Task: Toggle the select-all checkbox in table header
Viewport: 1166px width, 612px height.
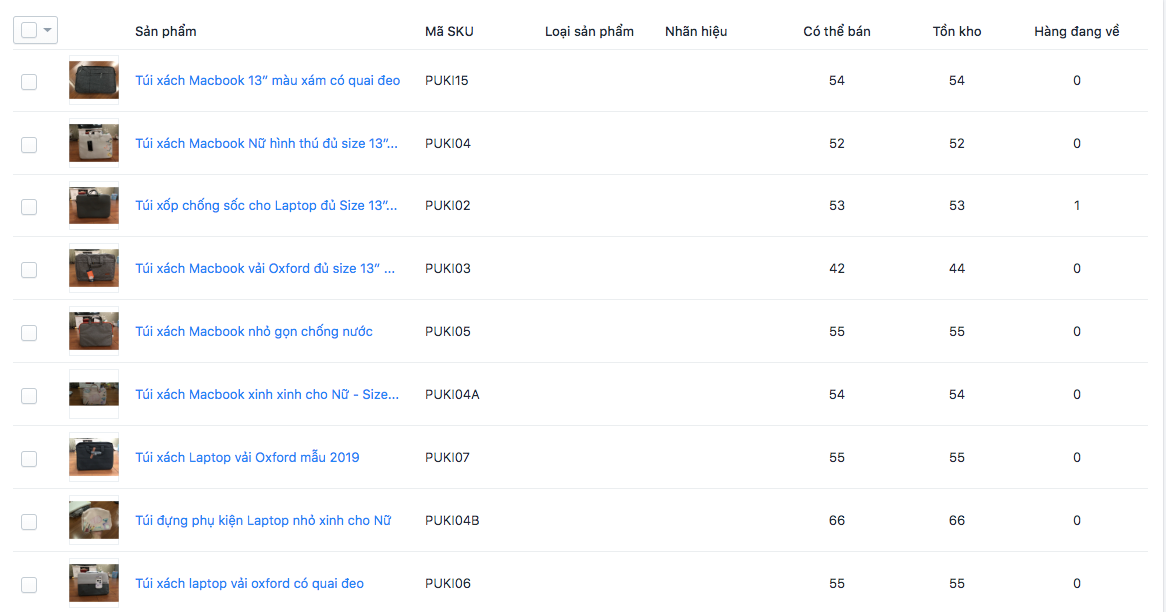Action: coord(29,31)
